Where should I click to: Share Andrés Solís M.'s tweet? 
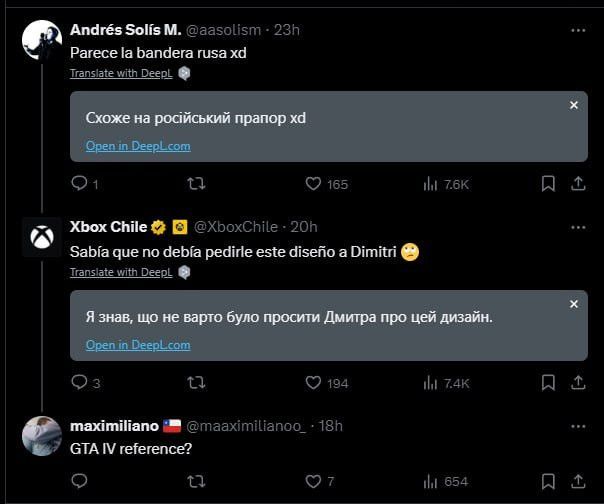tap(577, 184)
